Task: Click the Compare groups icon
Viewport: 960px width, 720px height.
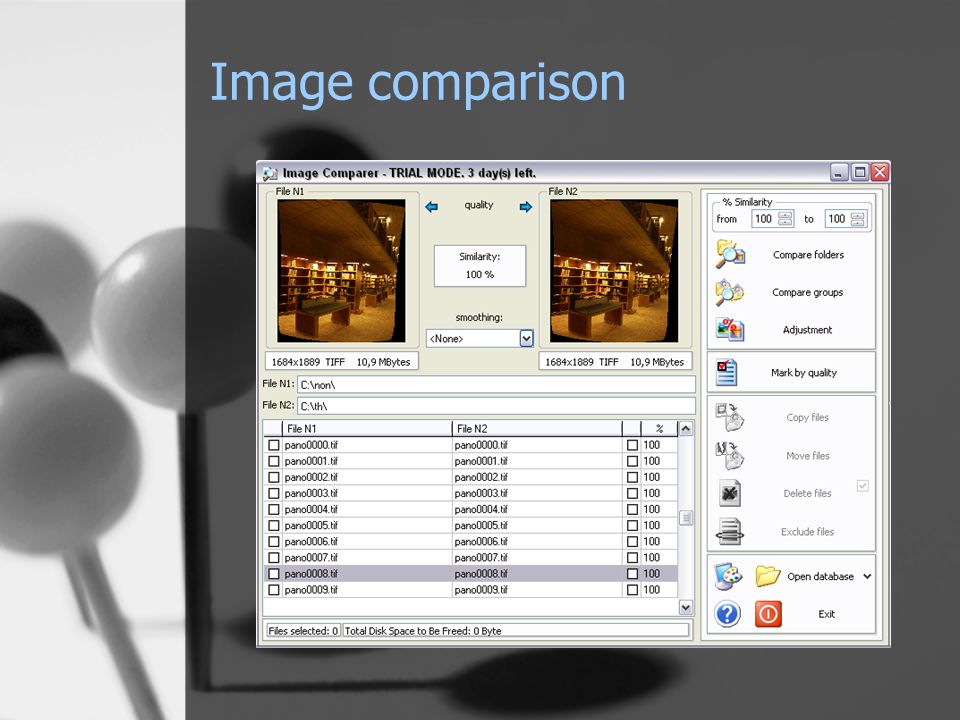Action: 730,292
